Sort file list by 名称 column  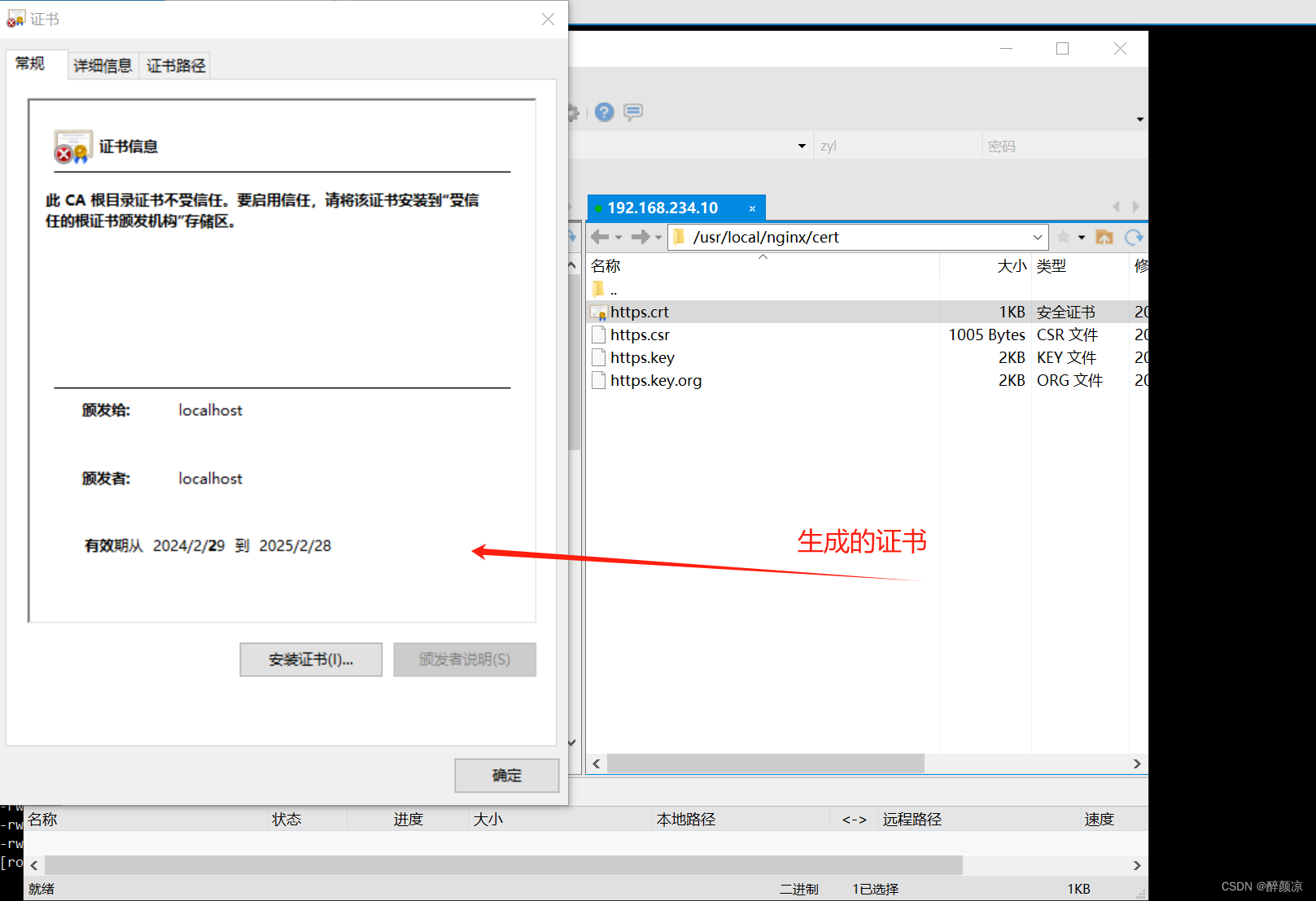click(763, 266)
